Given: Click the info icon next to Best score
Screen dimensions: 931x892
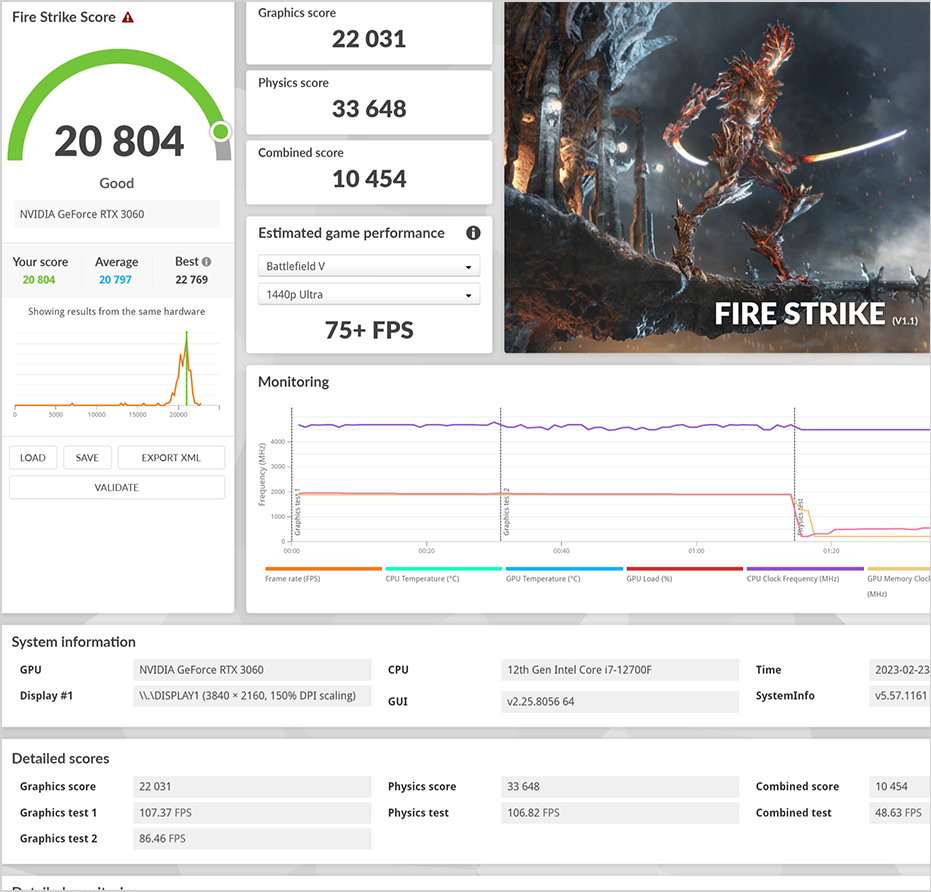Looking at the screenshot, I should 207,262.
